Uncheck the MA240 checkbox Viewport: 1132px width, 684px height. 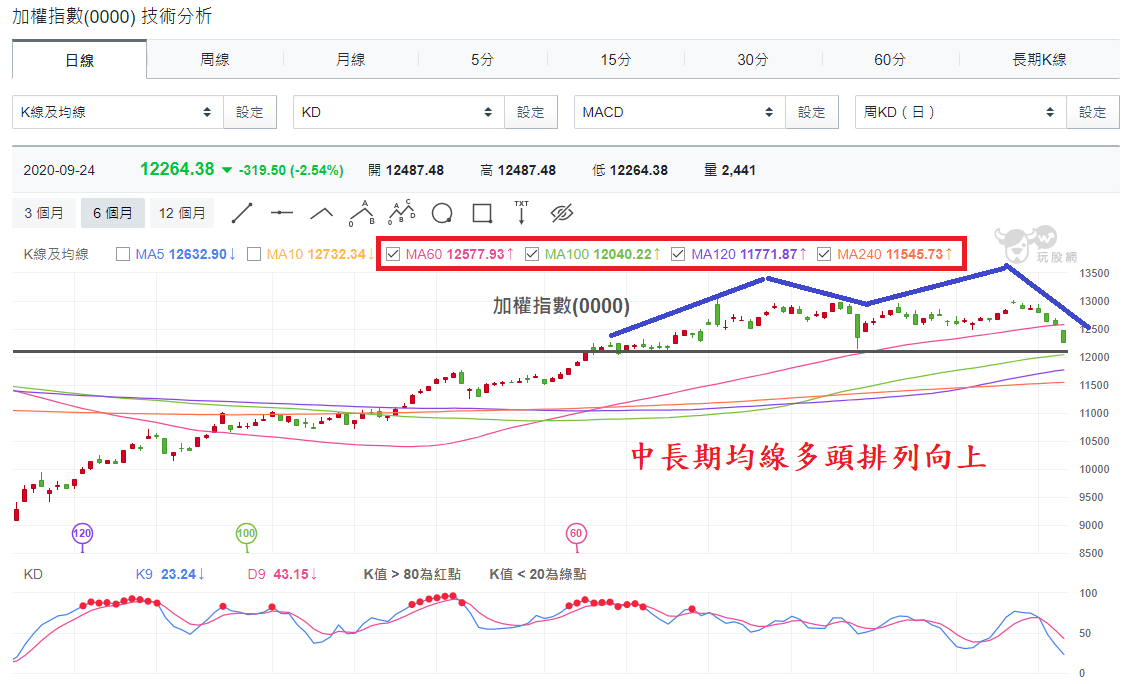coord(824,254)
